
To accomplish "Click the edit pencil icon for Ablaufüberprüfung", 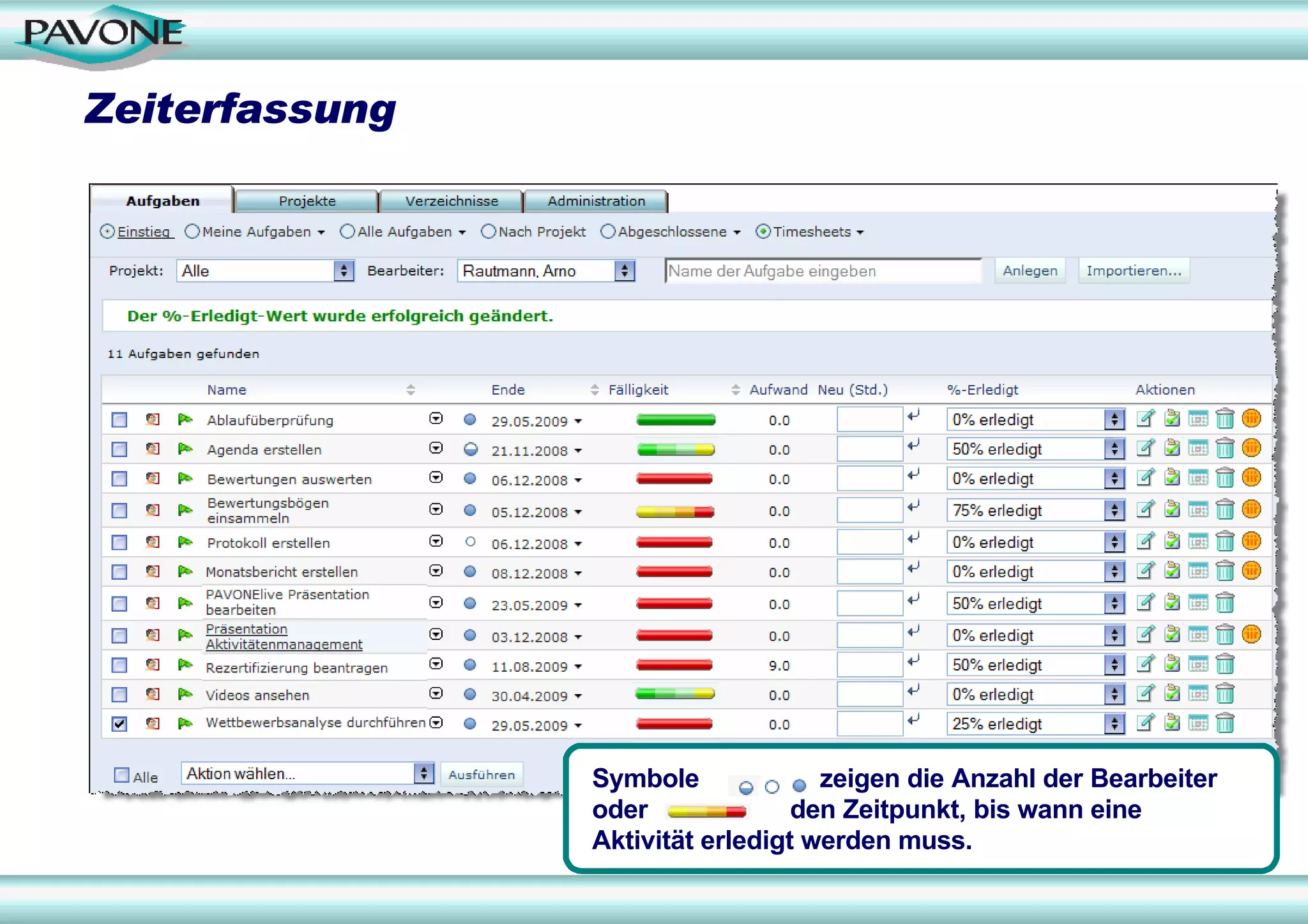I will coord(1145,419).
